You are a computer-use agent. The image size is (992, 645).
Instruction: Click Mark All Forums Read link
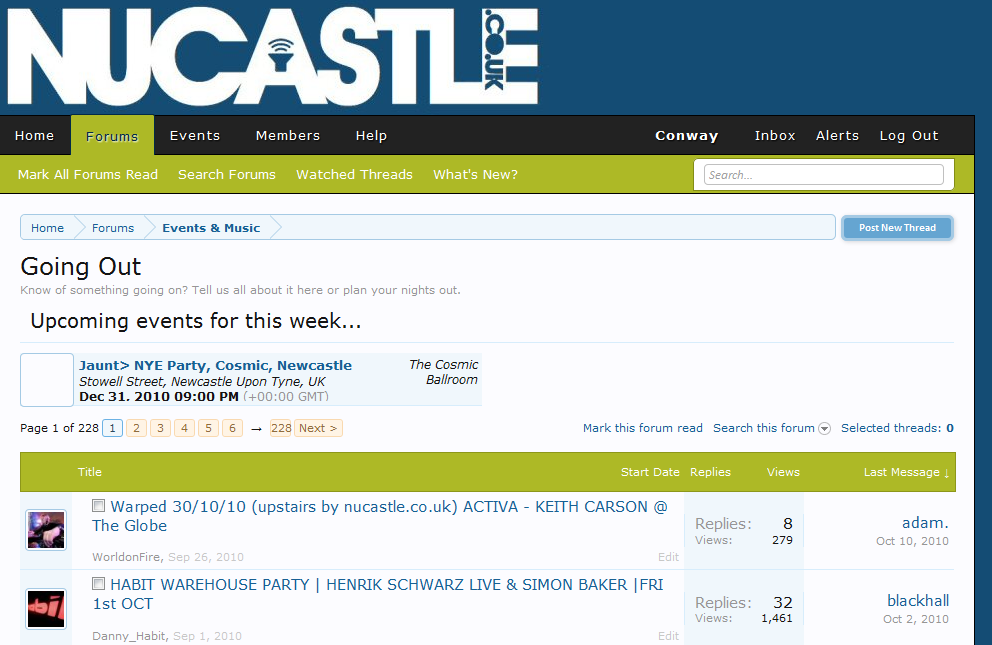(x=88, y=174)
